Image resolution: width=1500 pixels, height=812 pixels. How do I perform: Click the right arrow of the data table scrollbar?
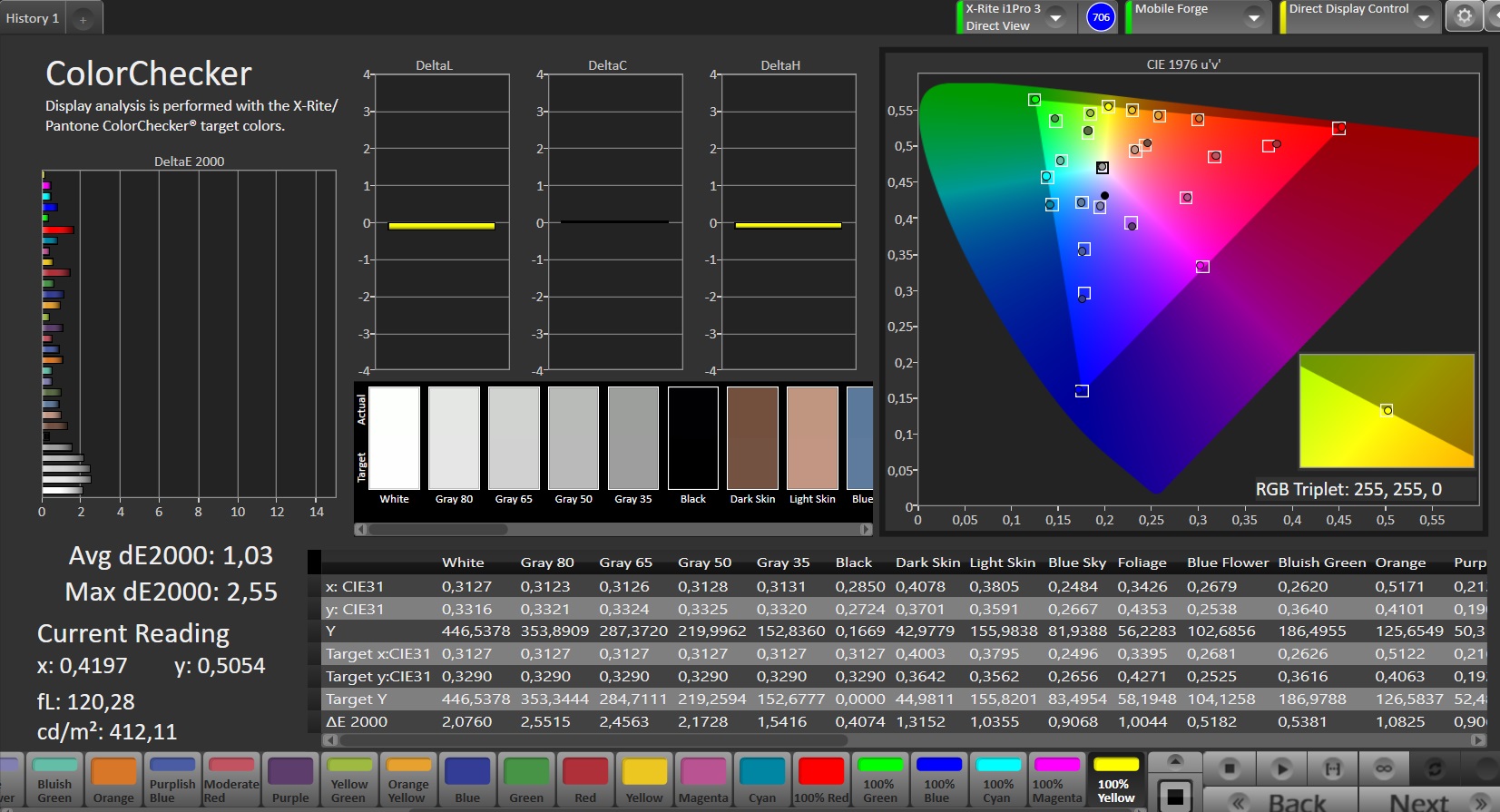(1478, 740)
